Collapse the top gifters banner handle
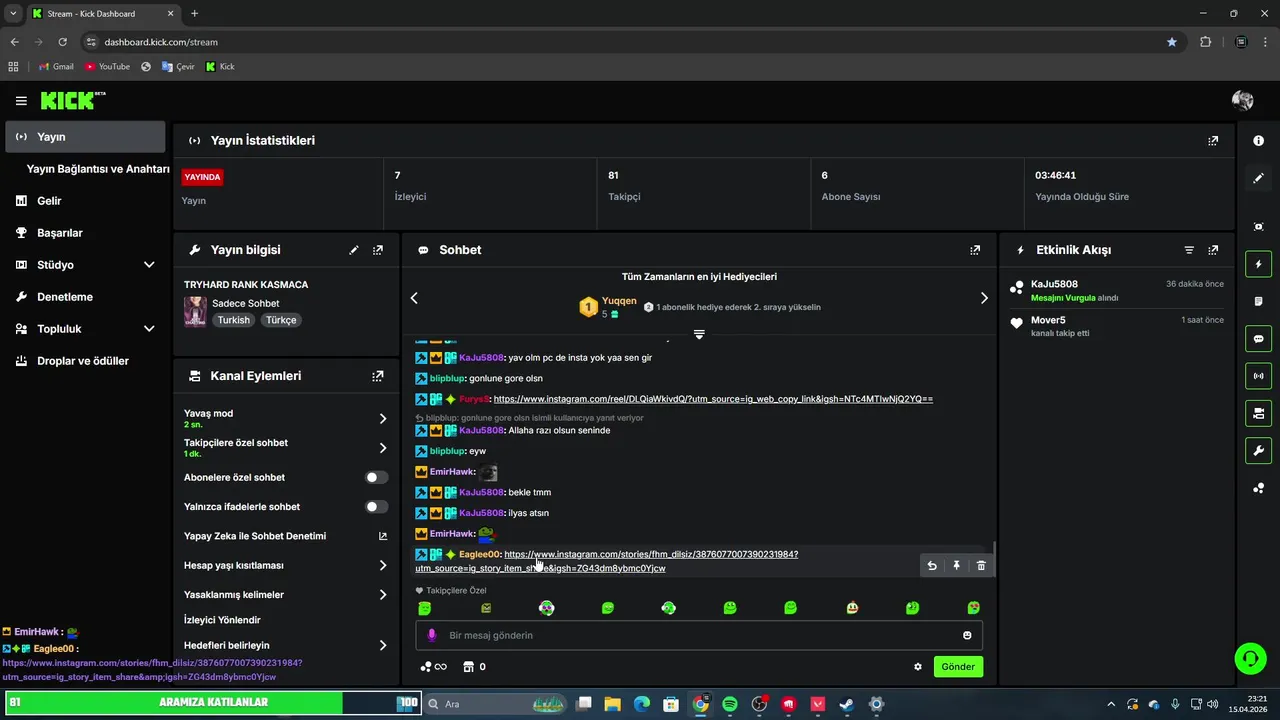The image size is (1280, 720). 699,334
